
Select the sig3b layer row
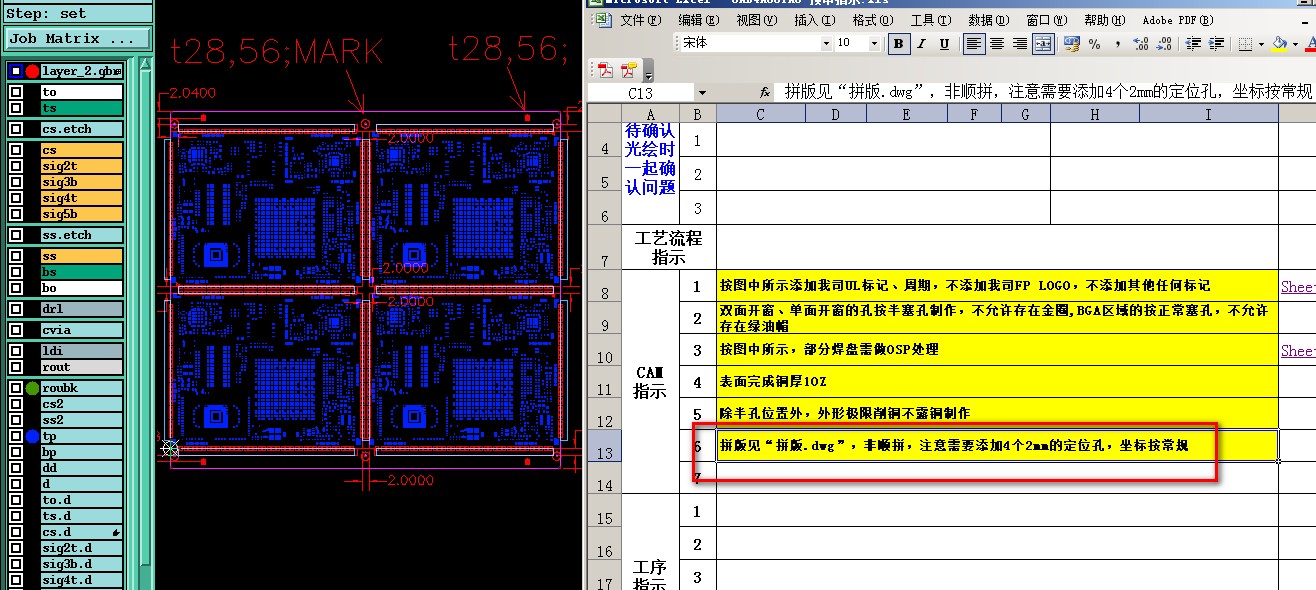click(81, 182)
